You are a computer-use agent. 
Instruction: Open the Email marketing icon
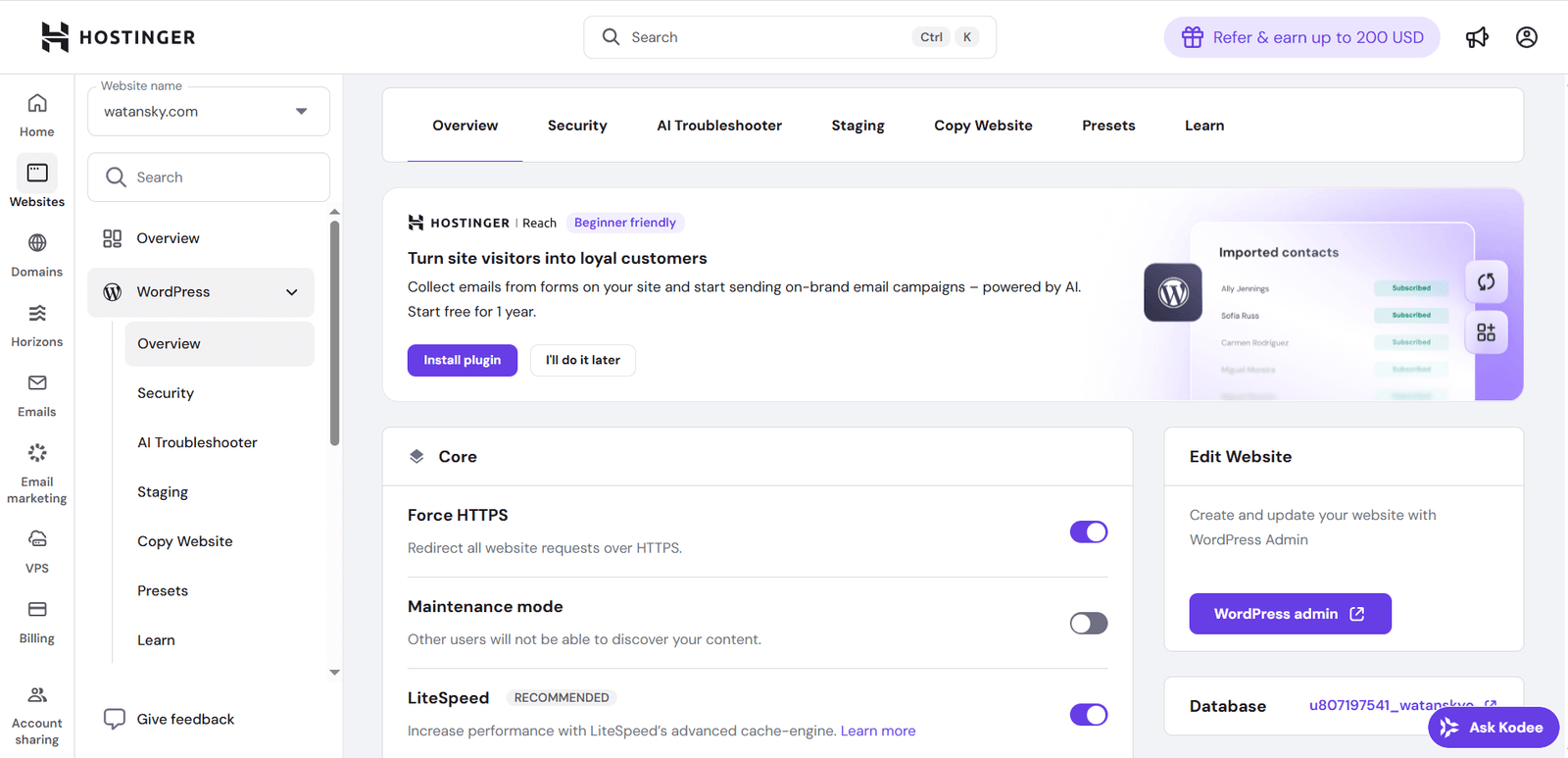(37, 453)
